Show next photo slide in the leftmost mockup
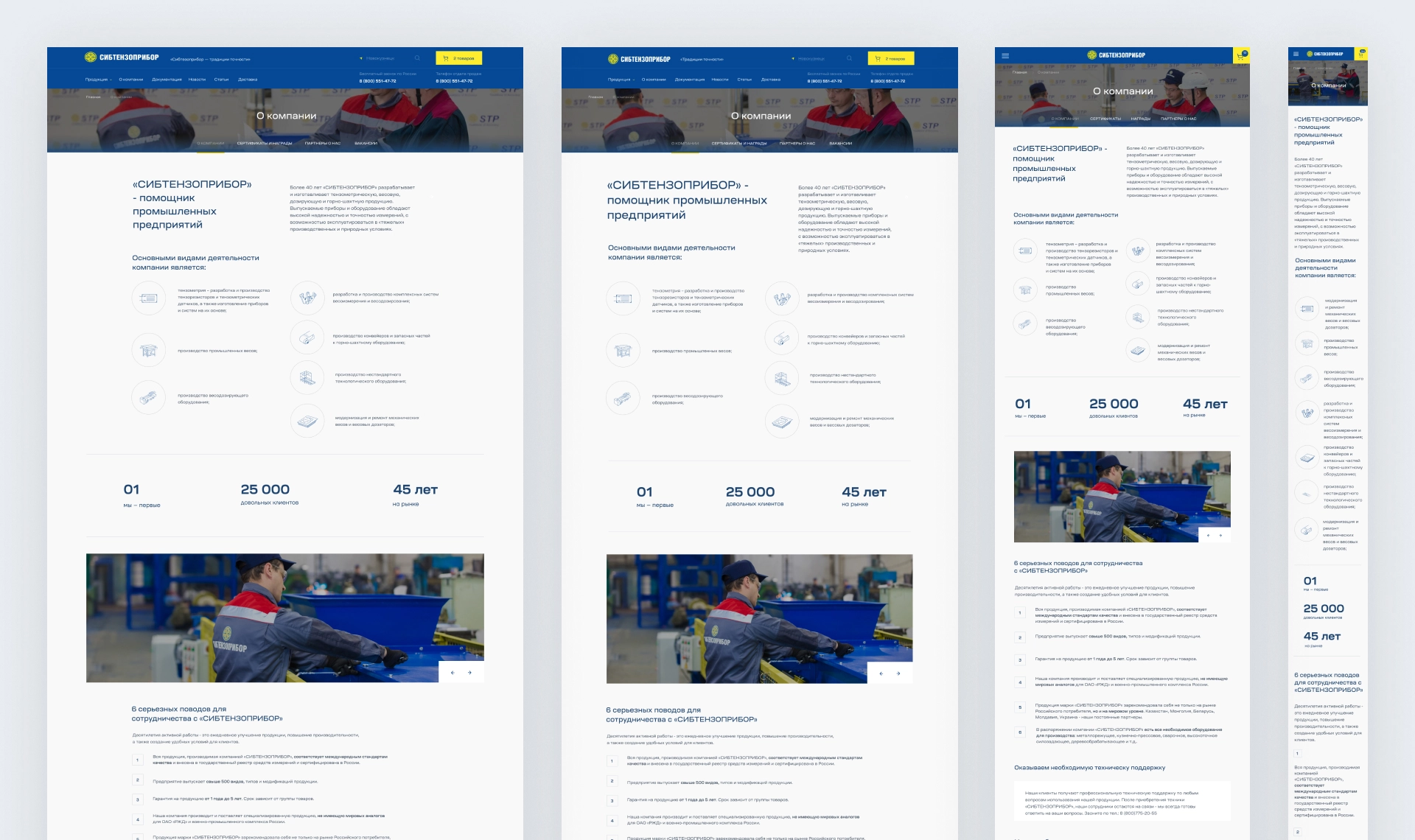1415x840 pixels. [469, 673]
